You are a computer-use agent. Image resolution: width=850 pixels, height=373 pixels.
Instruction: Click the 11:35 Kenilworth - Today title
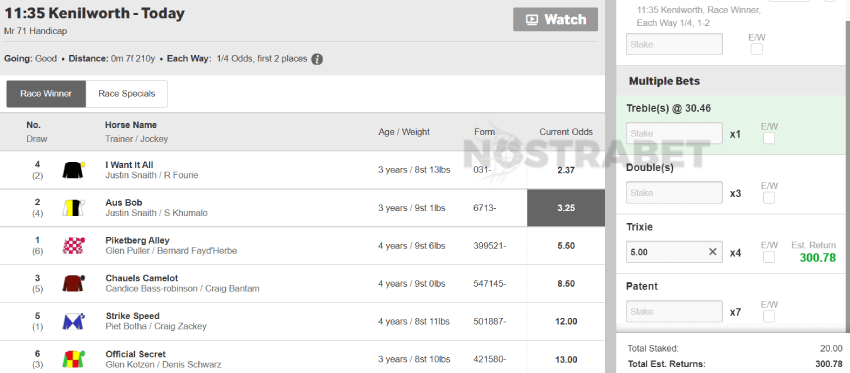pos(94,13)
